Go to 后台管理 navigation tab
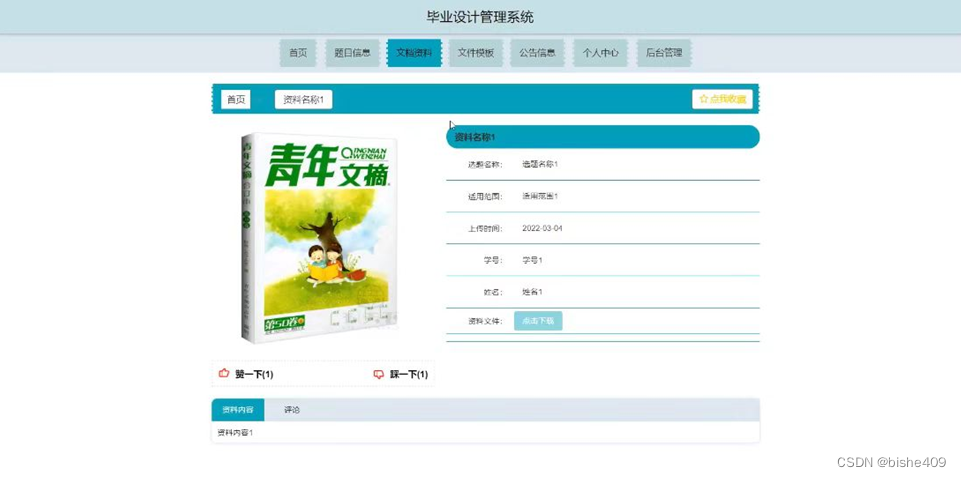This screenshot has height=477, width=961. [x=664, y=53]
